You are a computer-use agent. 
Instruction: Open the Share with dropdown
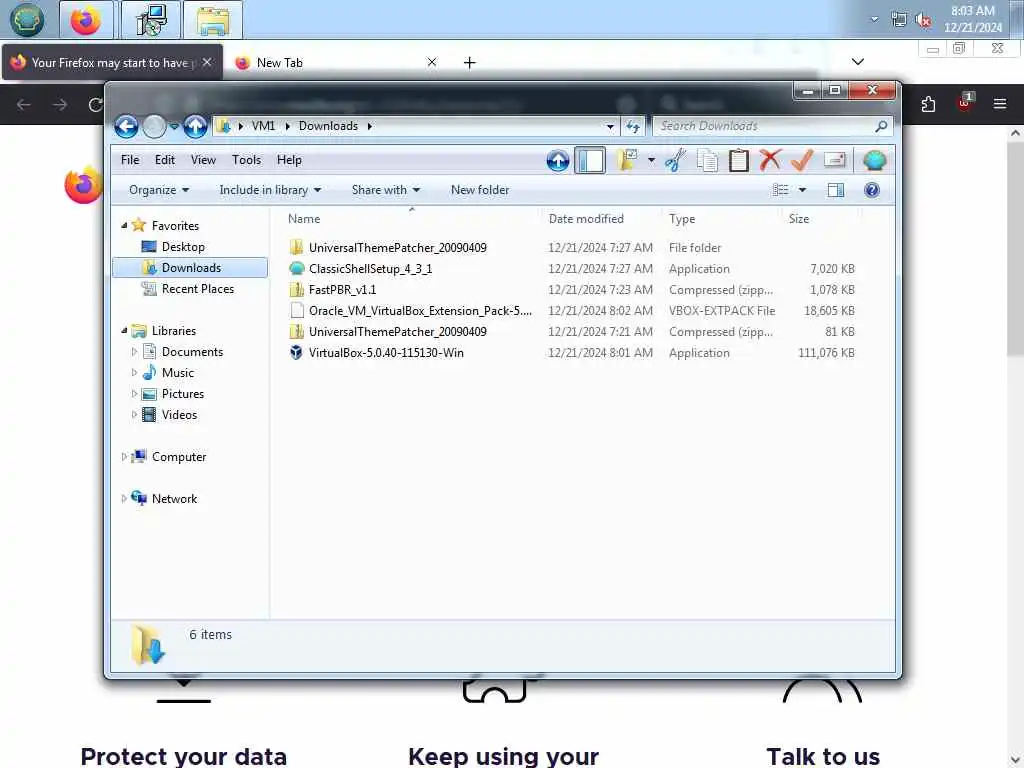point(385,190)
